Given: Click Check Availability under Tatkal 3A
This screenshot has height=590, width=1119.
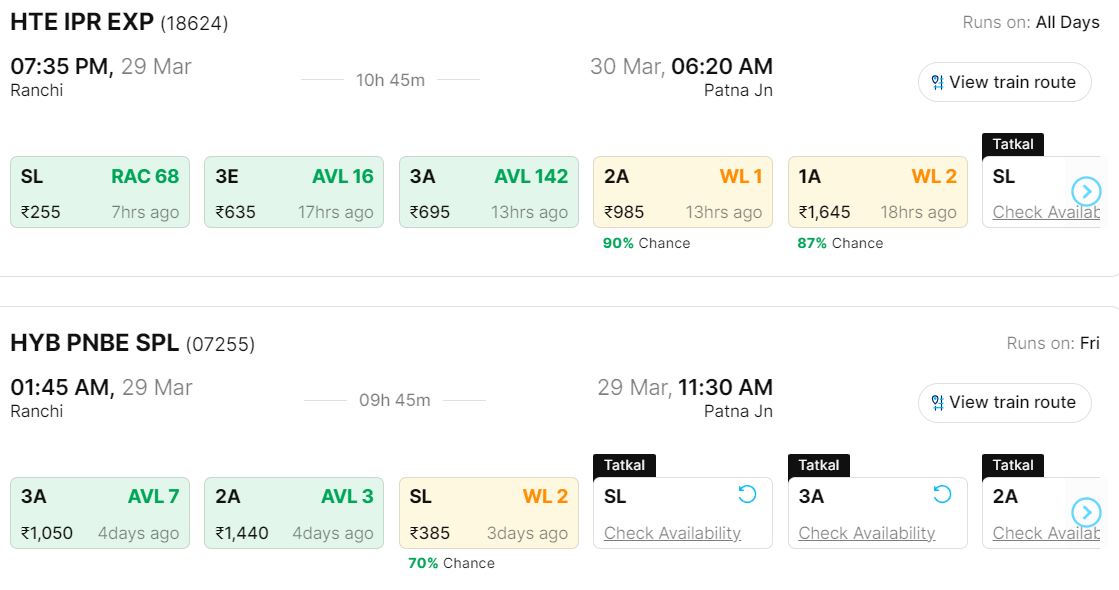Looking at the screenshot, I should click(866, 533).
